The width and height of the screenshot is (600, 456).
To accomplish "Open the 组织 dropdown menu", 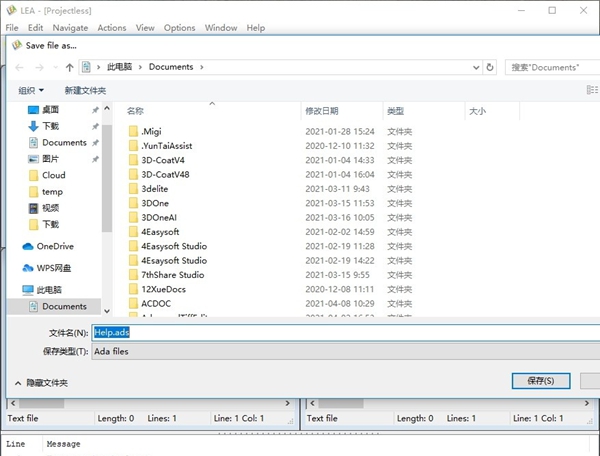I will pyautogui.click(x=31, y=91).
